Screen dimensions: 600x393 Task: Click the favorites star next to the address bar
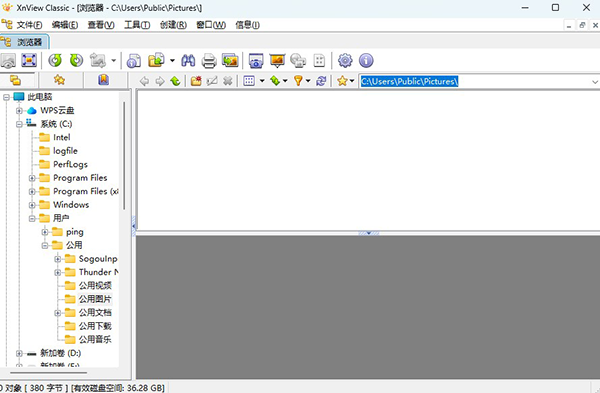pos(342,81)
